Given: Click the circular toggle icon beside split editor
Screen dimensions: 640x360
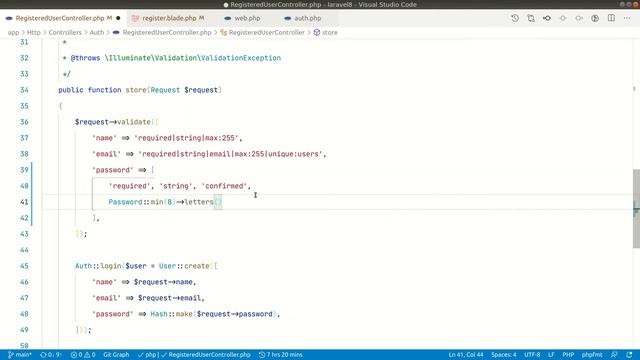Looking at the screenshot, I should (x=595, y=18).
